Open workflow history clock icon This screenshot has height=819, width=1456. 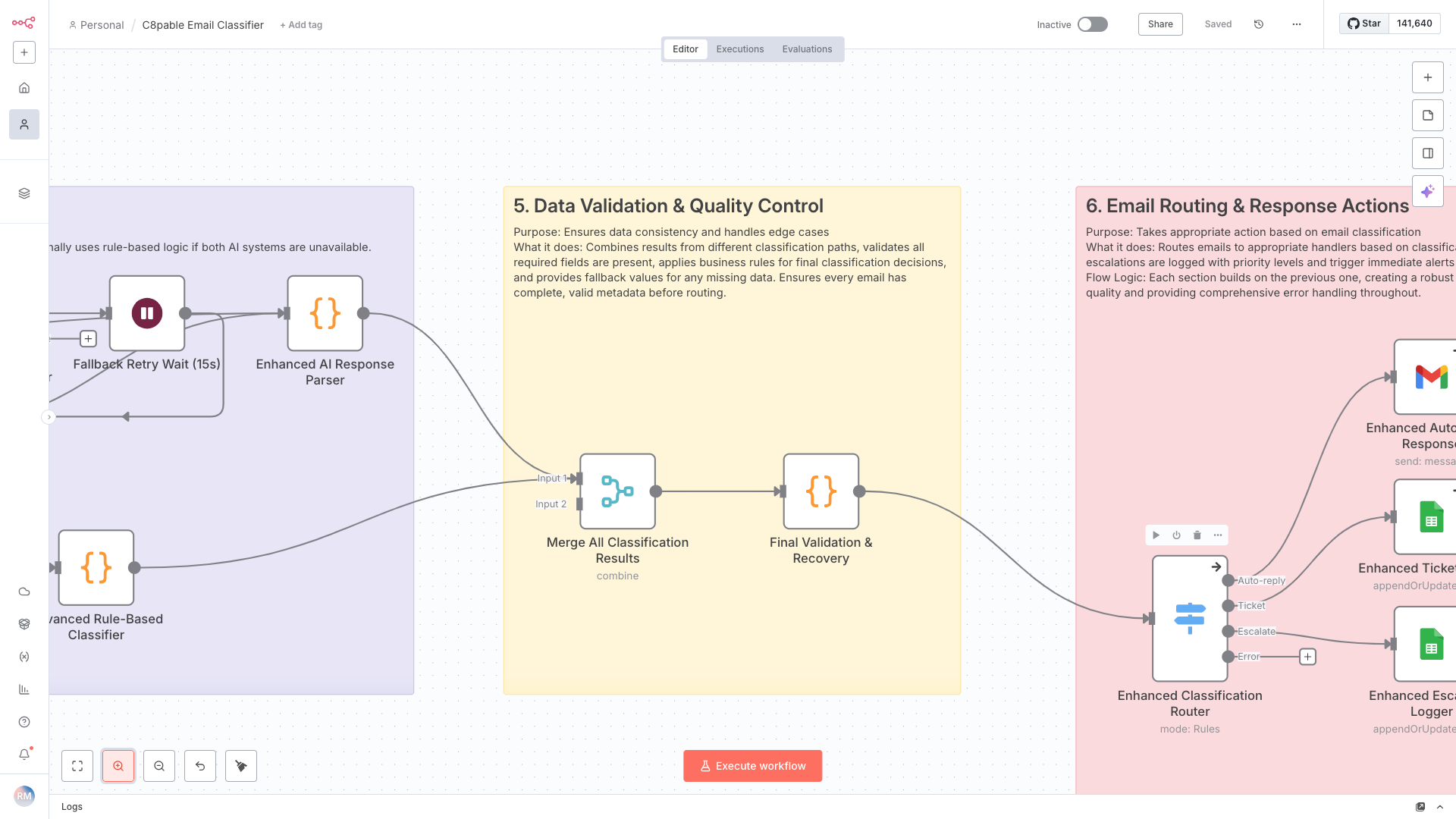pyautogui.click(x=1259, y=24)
